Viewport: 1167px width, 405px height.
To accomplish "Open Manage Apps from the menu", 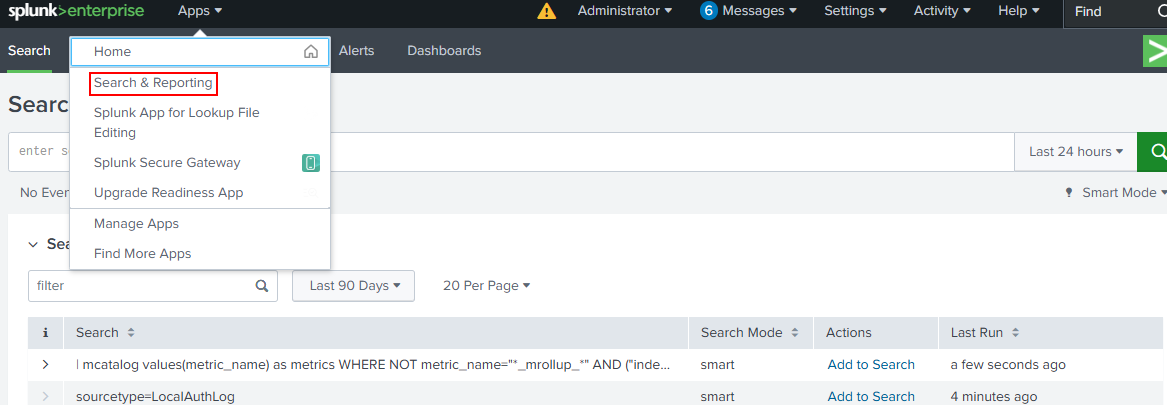I will coord(136,224).
